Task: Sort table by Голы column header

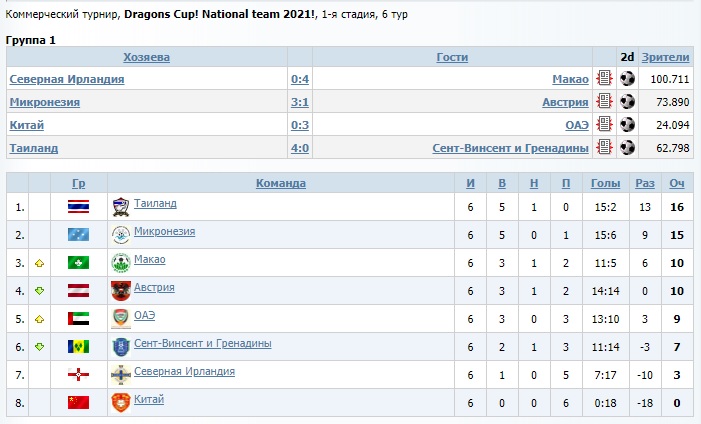Action: coord(606,183)
